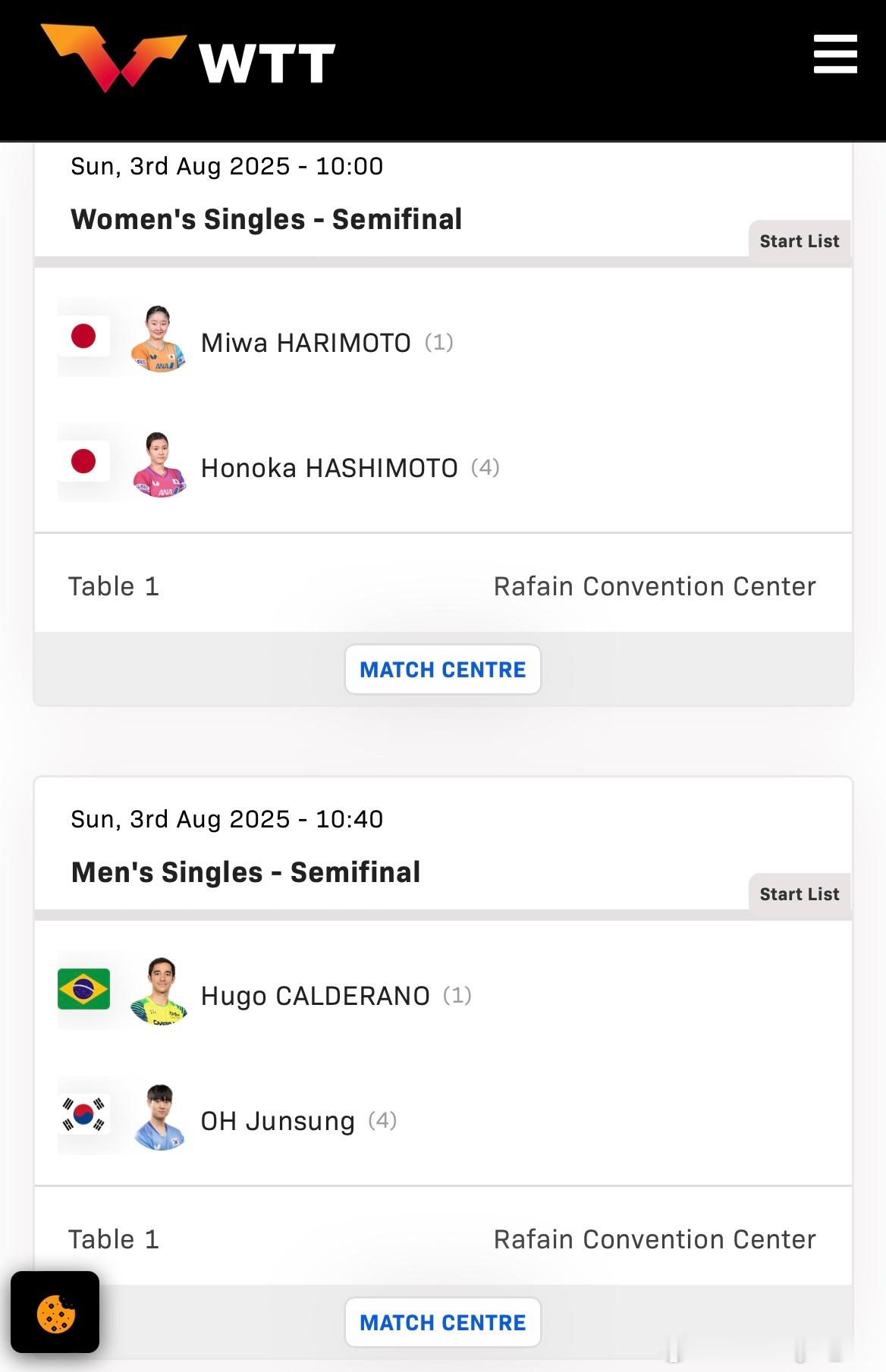Select player name Hugo CALDERANO

[x=316, y=996]
